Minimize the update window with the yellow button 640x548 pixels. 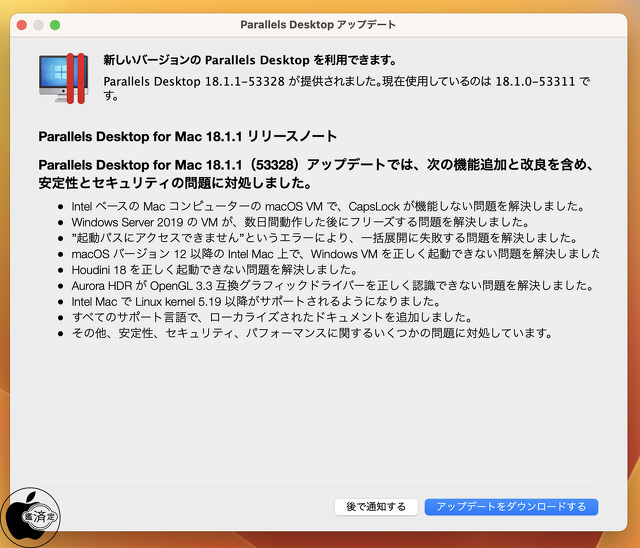(38, 25)
